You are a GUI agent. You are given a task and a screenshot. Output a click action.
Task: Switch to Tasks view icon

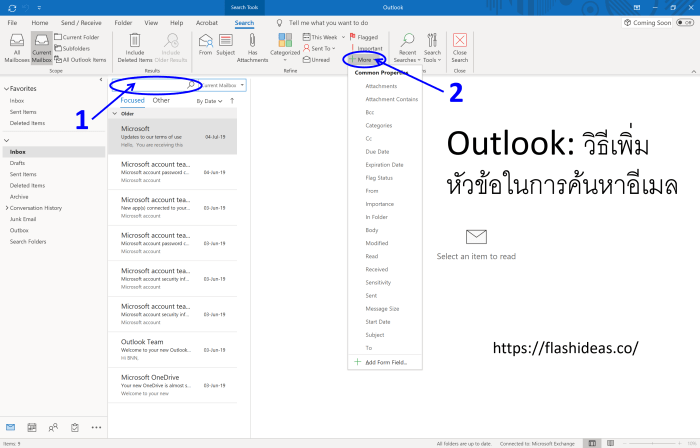pos(75,427)
